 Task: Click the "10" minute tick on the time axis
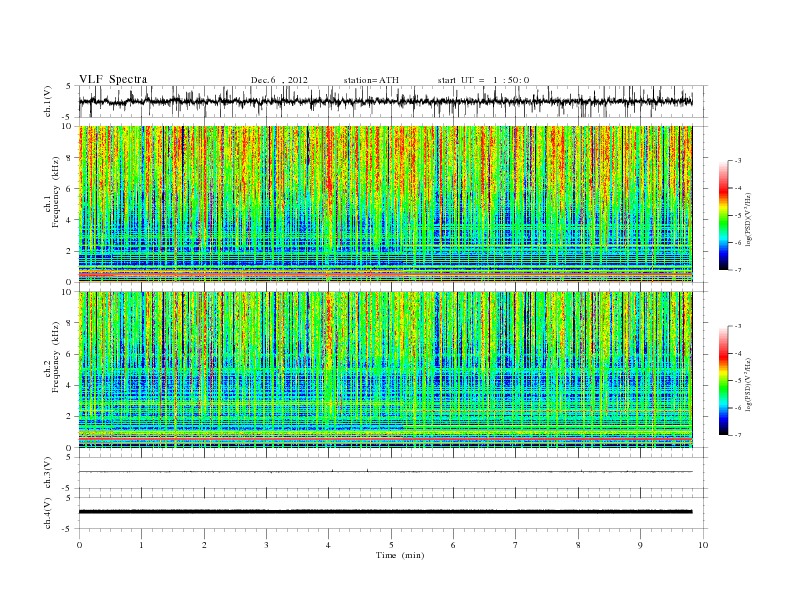point(703,545)
